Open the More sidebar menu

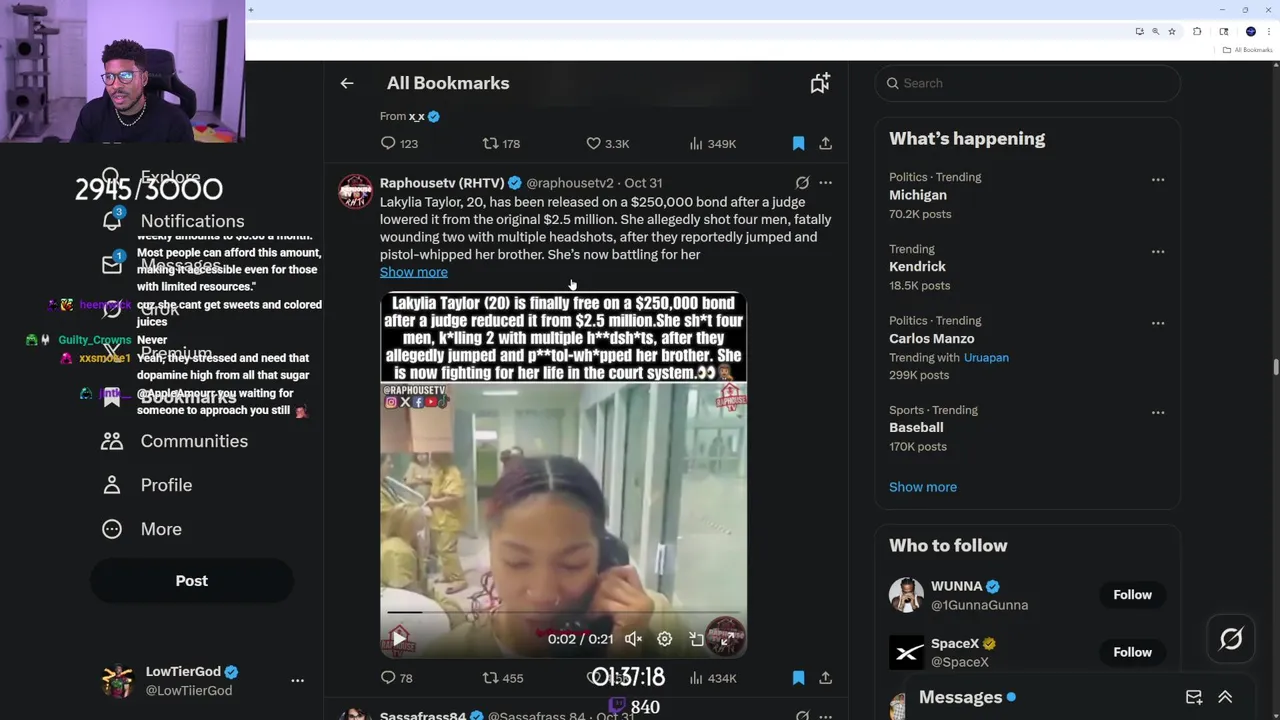tap(141, 529)
